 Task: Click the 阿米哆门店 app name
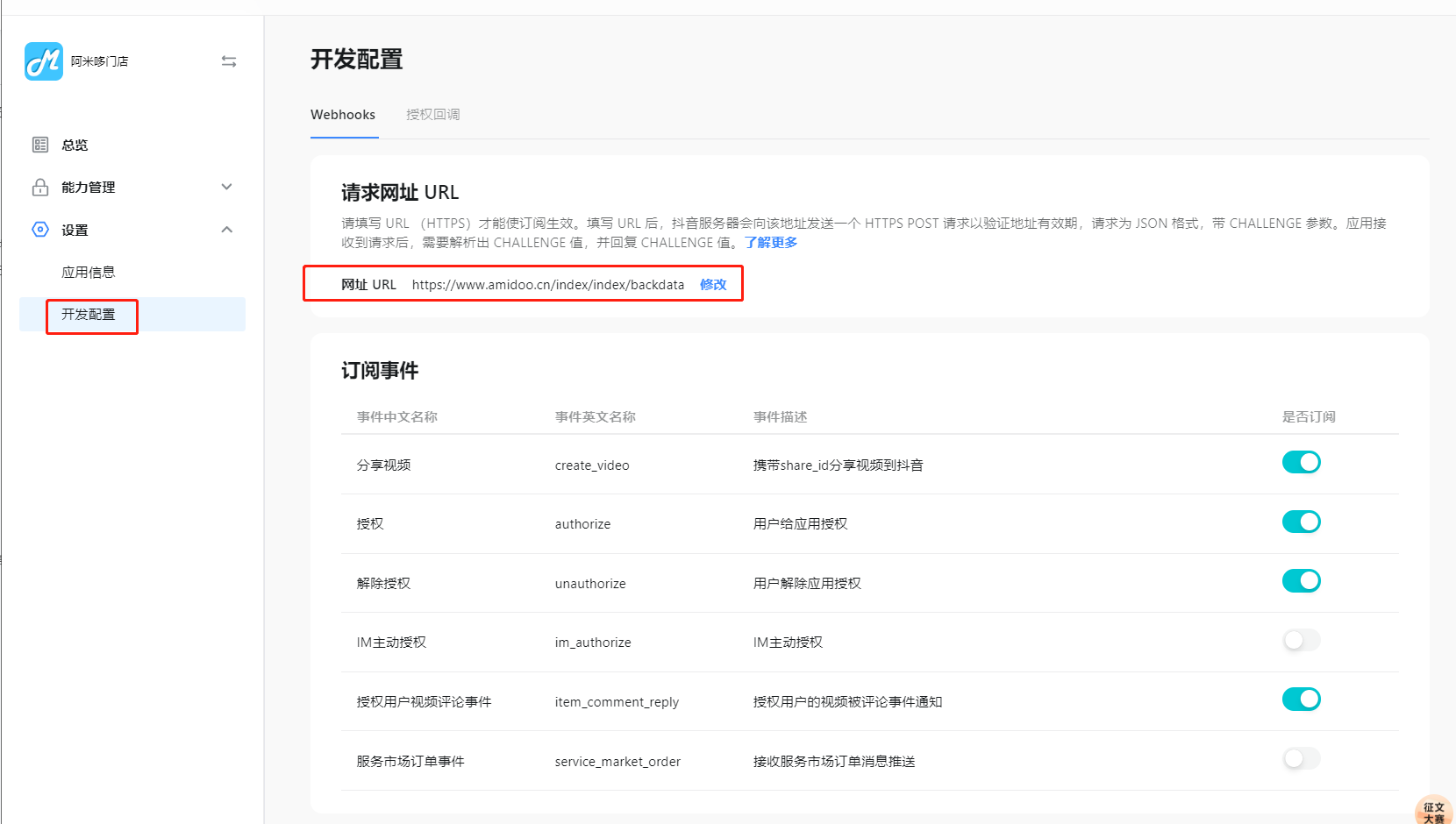(x=100, y=61)
